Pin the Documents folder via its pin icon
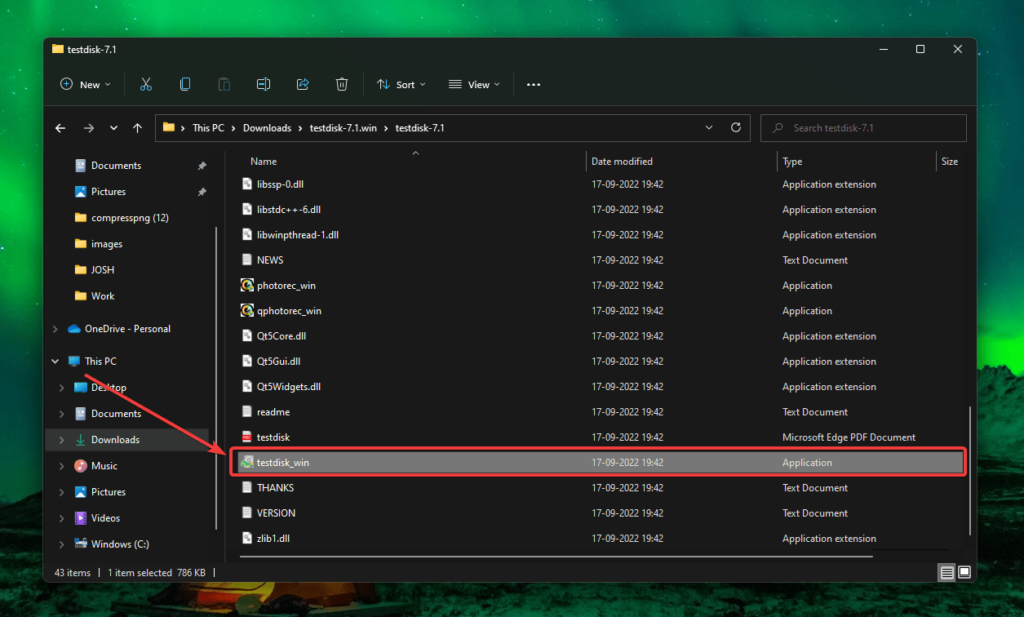 pos(203,165)
